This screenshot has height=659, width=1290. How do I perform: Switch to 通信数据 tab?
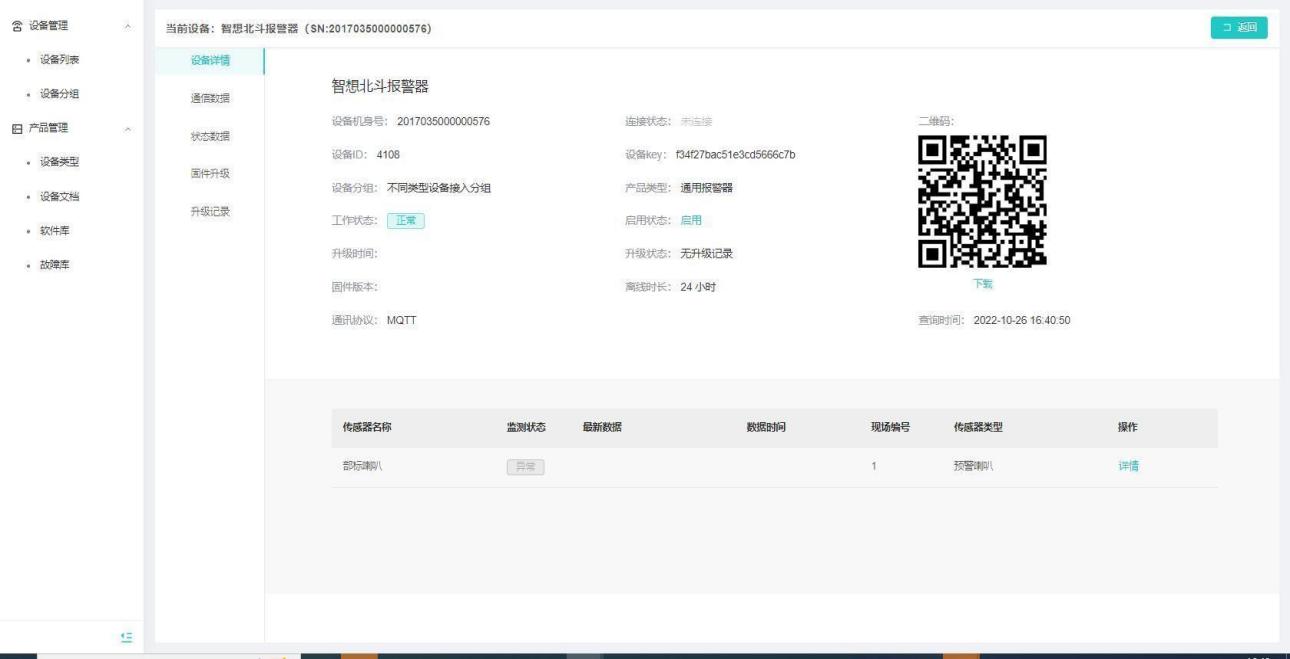tap(210, 98)
